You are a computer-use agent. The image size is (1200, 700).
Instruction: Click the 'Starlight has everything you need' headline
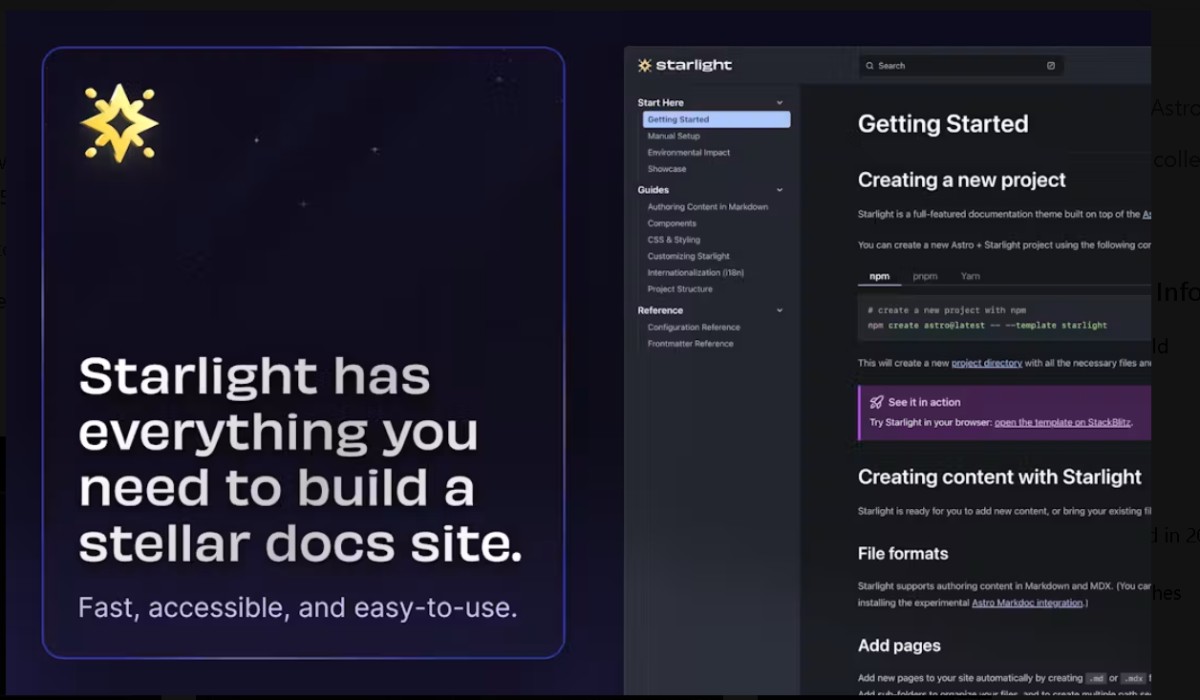300,461
